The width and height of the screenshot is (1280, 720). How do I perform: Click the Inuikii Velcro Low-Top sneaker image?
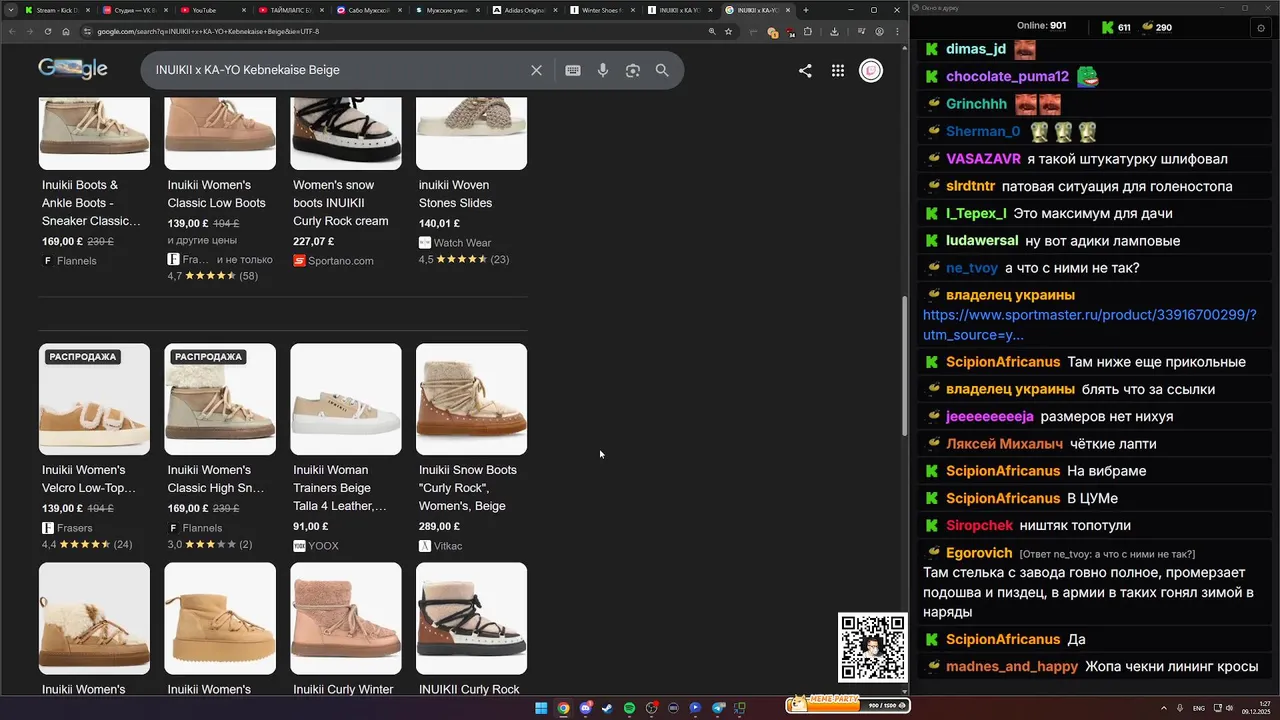[94, 399]
